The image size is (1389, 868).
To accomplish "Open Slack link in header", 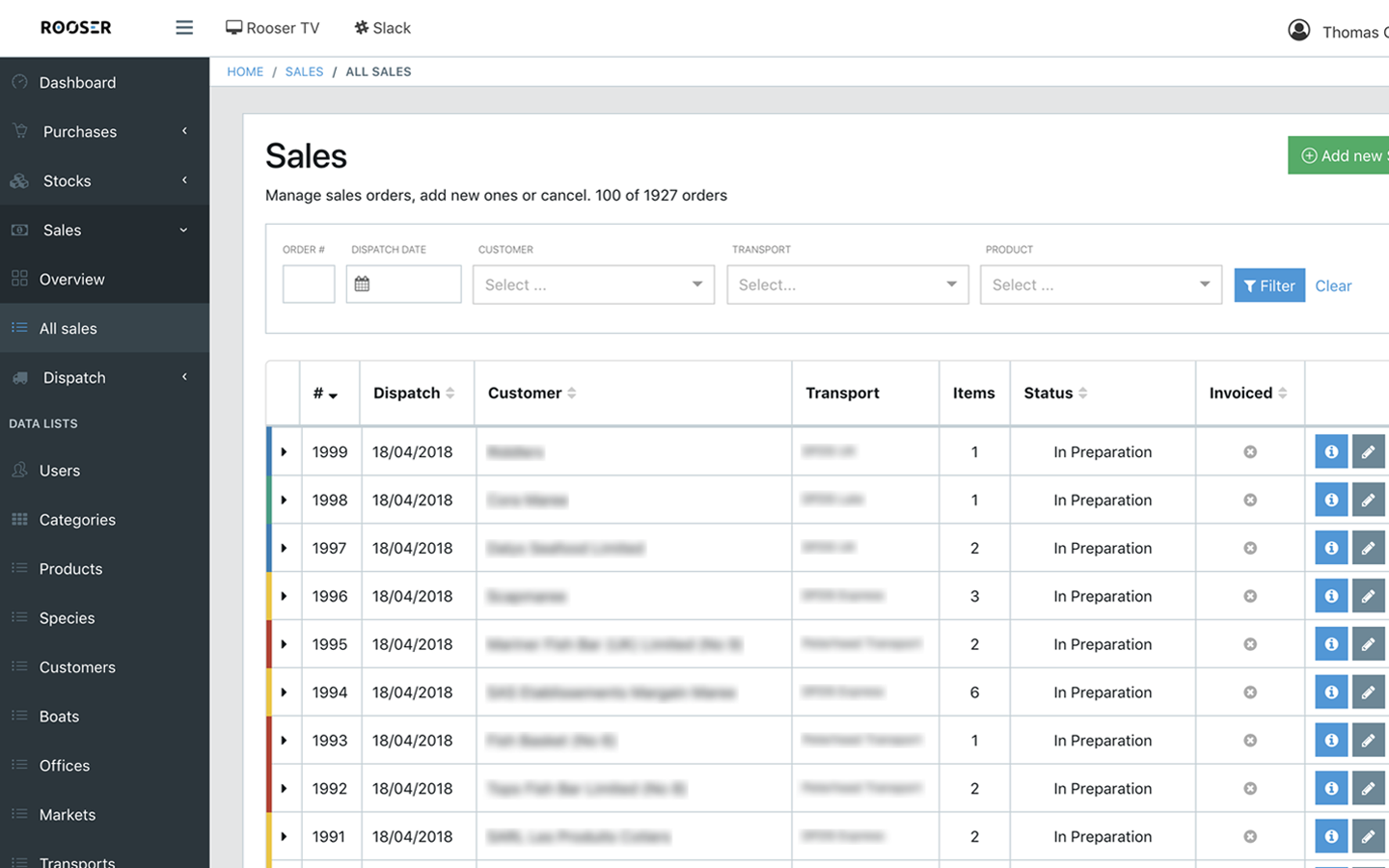I will pyautogui.click(x=382, y=28).
